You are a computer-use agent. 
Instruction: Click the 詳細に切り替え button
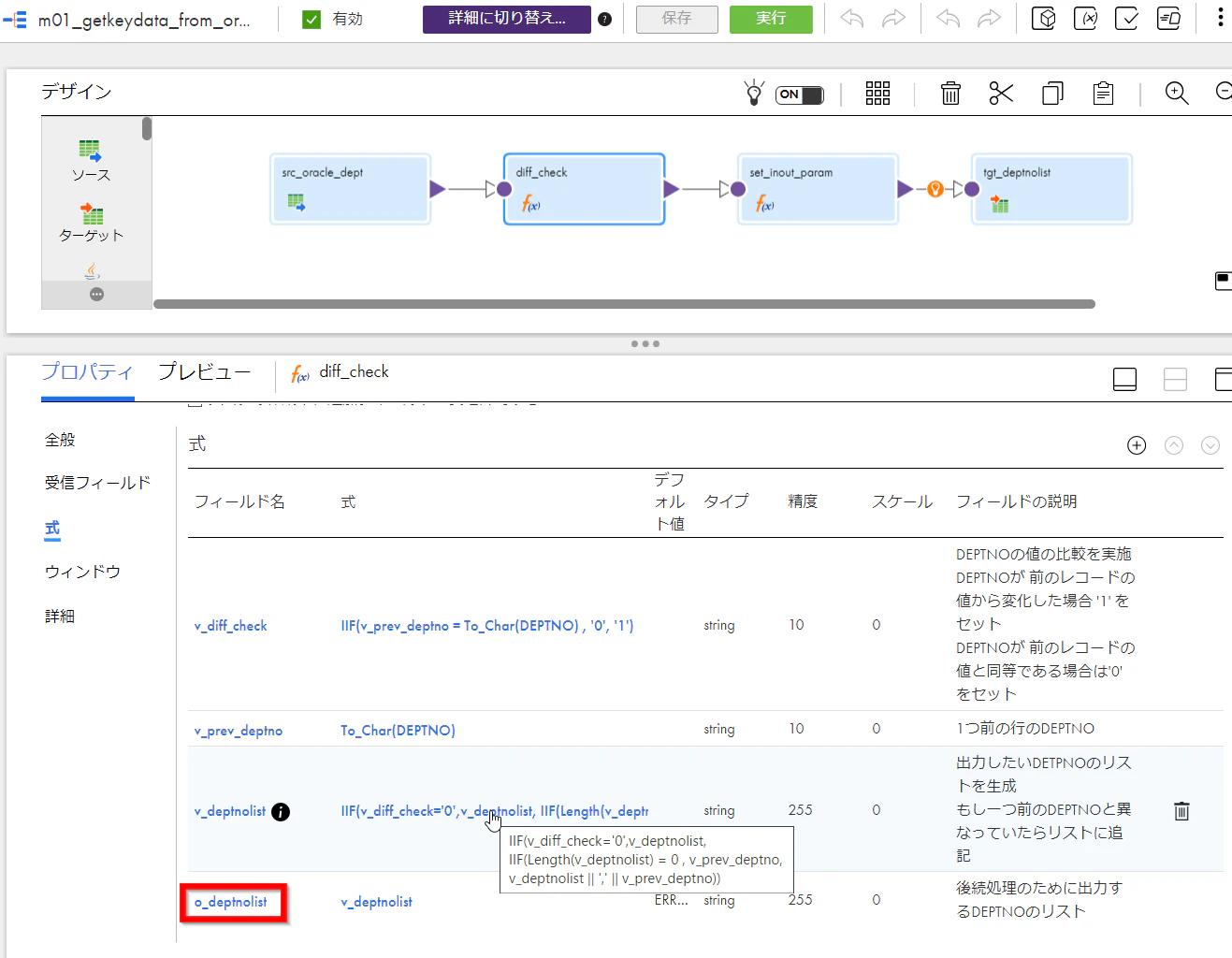click(x=507, y=19)
